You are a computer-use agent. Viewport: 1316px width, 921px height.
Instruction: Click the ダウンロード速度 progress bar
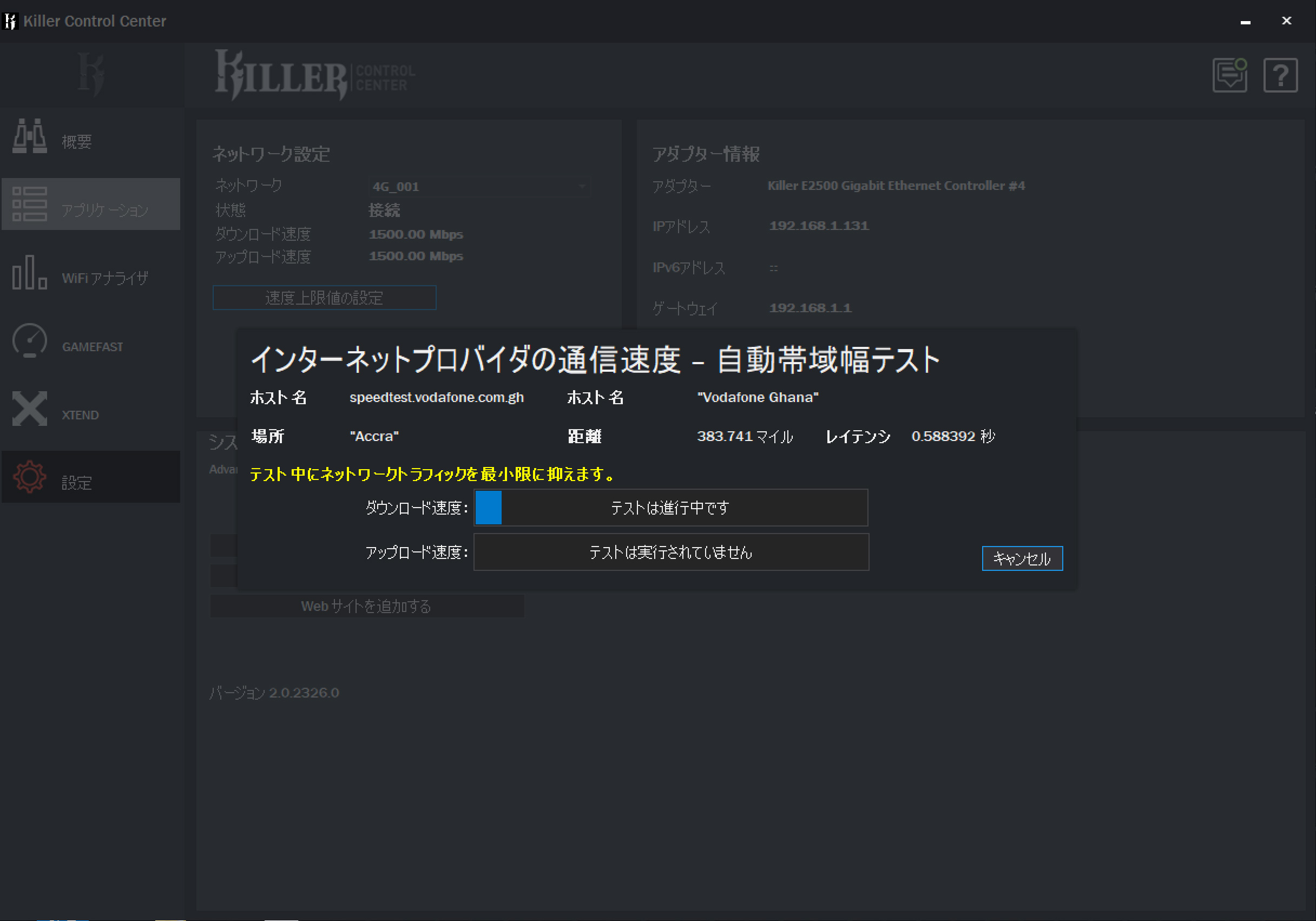click(670, 507)
